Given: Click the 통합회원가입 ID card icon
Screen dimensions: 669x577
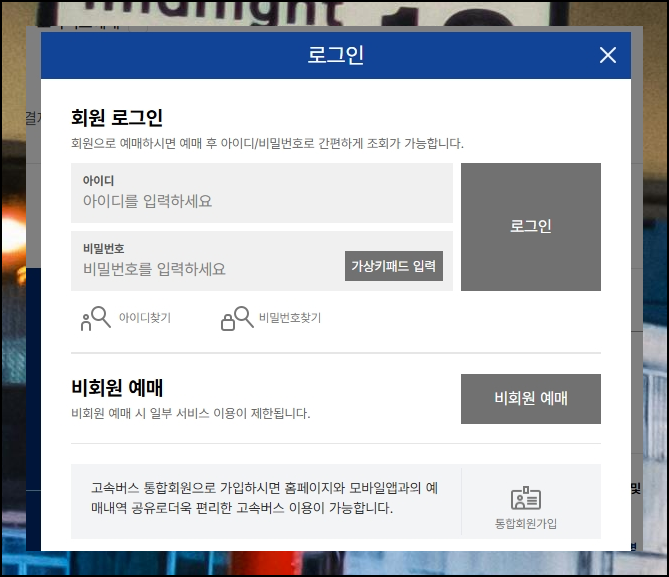Looking at the screenshot, I should click(x=526, y=498).
